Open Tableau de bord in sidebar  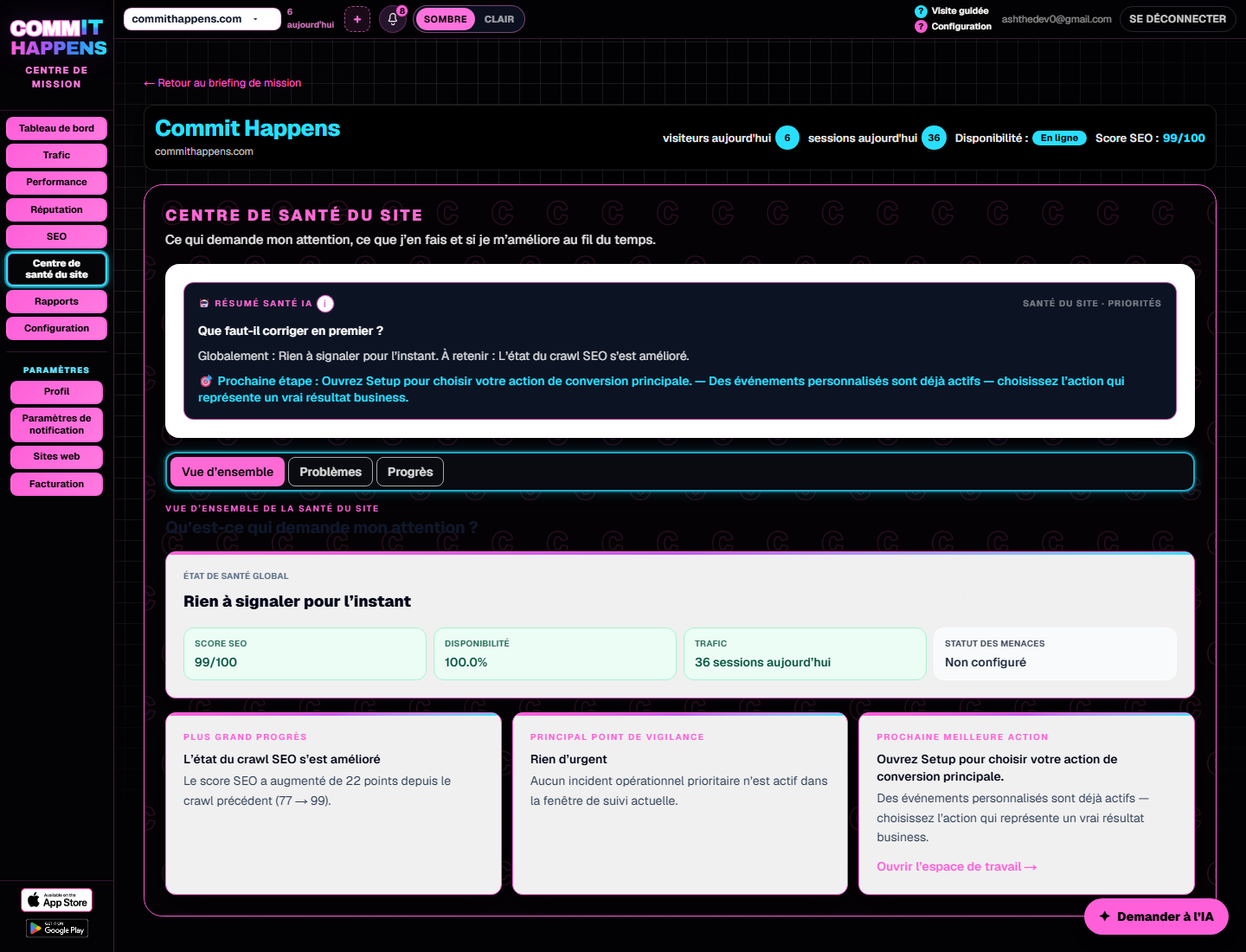pyautogui.click(x=56, y=128)
